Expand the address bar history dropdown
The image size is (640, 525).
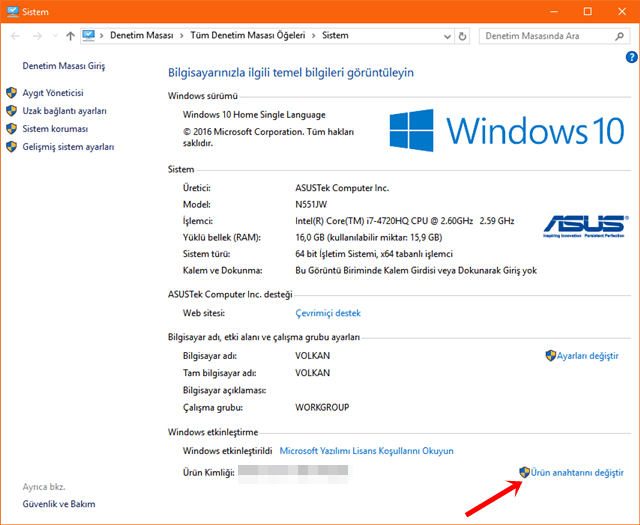[447, 36]
